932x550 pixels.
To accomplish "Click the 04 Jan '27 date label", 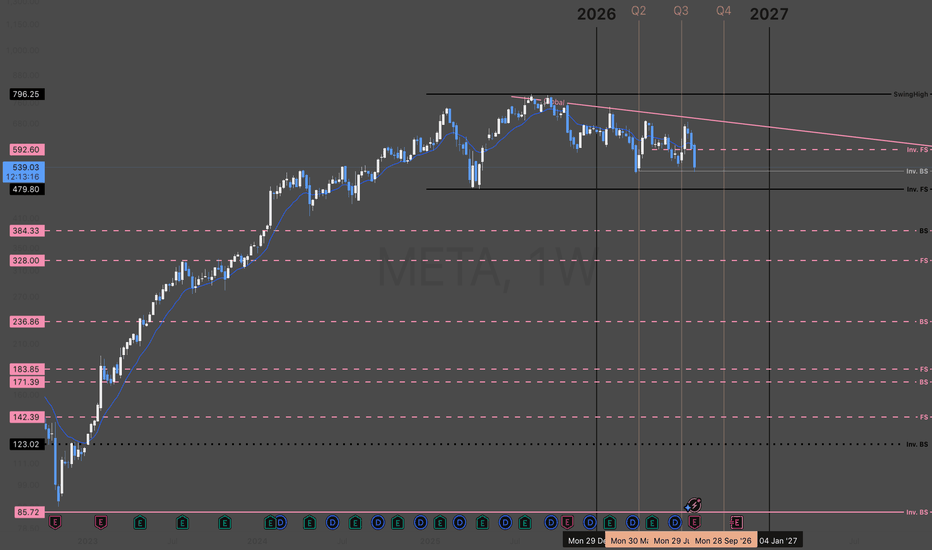I will coord(779,540).
